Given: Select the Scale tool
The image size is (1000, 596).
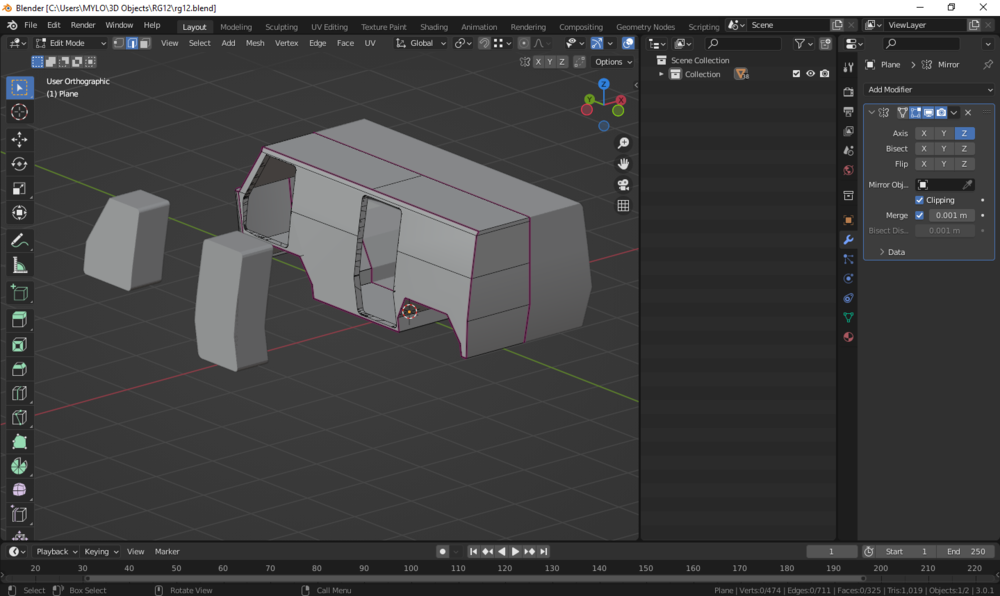Looking at the screenshot, I should 19,188.
